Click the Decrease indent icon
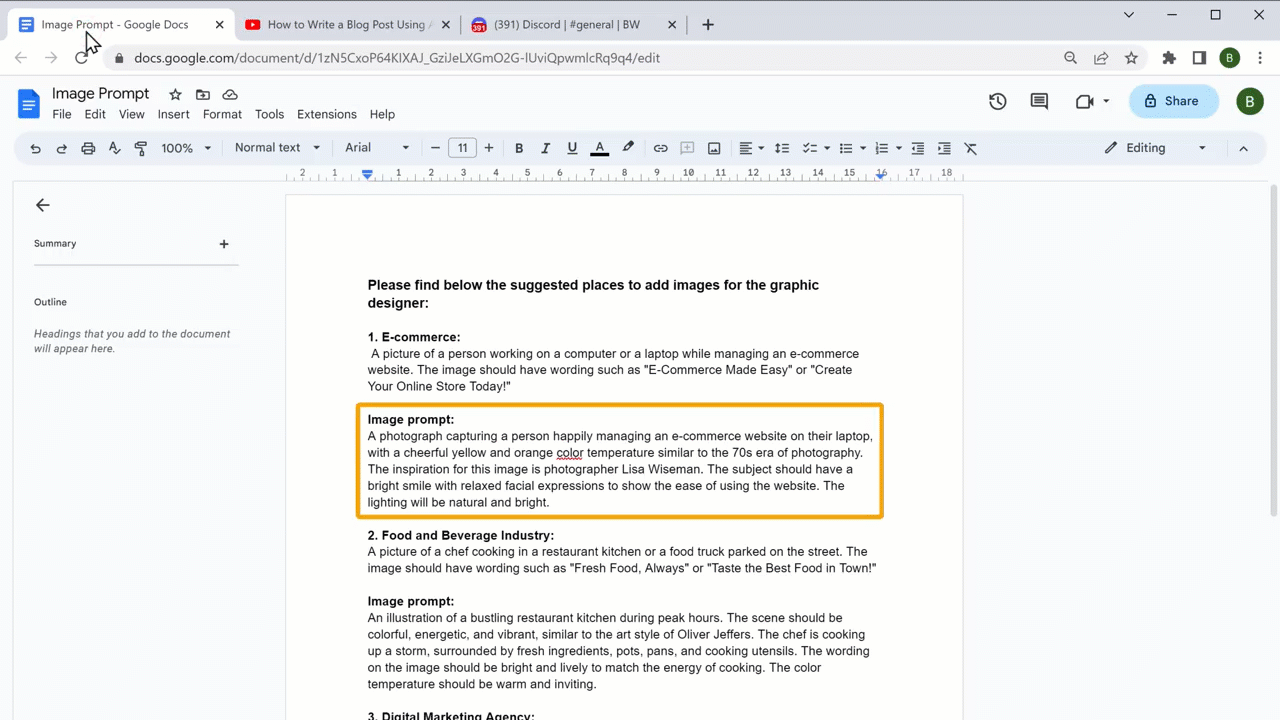The height and width of the screenshot is (720, 1280). pos(918,148)
